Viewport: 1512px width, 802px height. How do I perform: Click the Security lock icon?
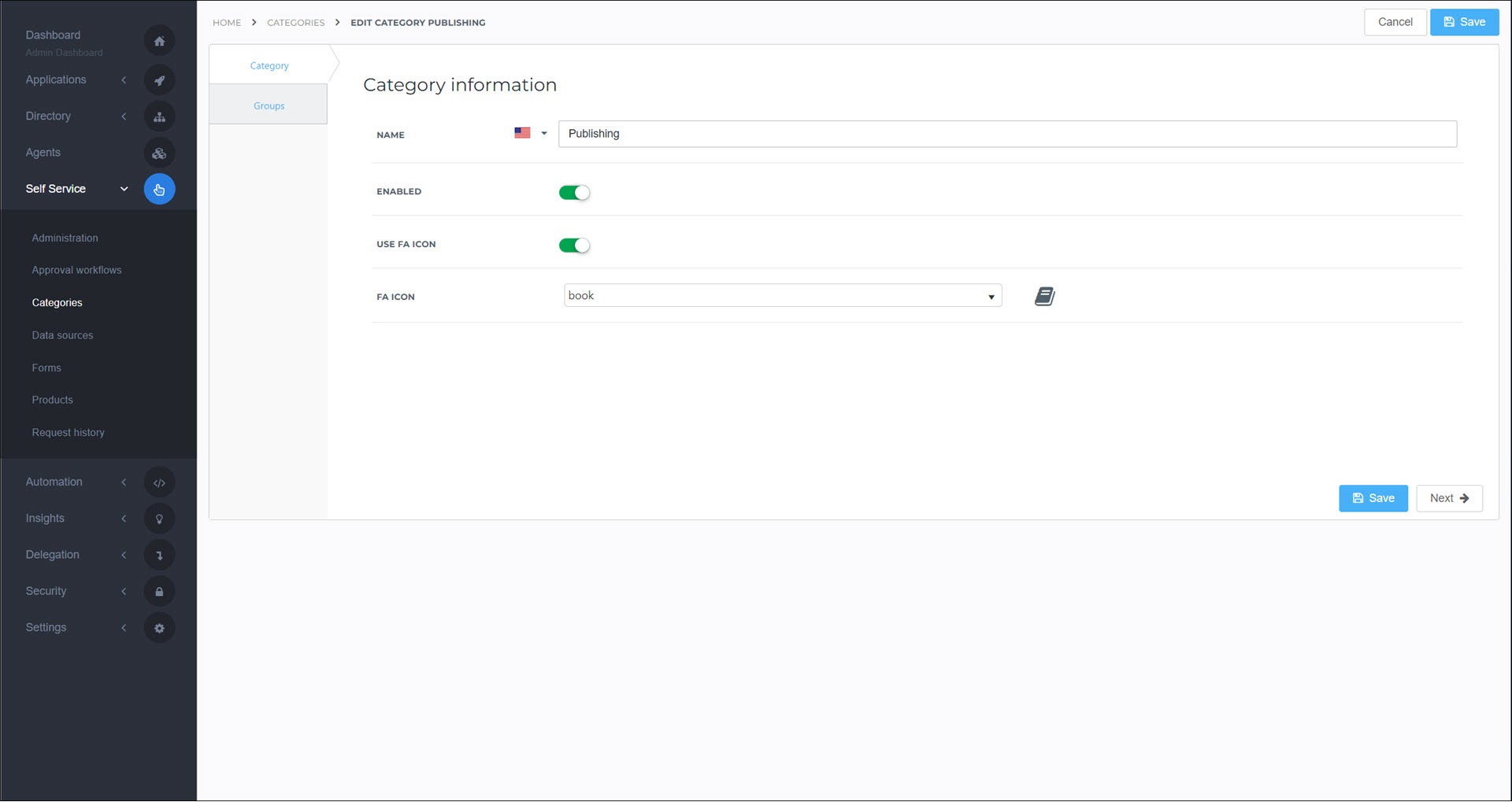(159, 592)
